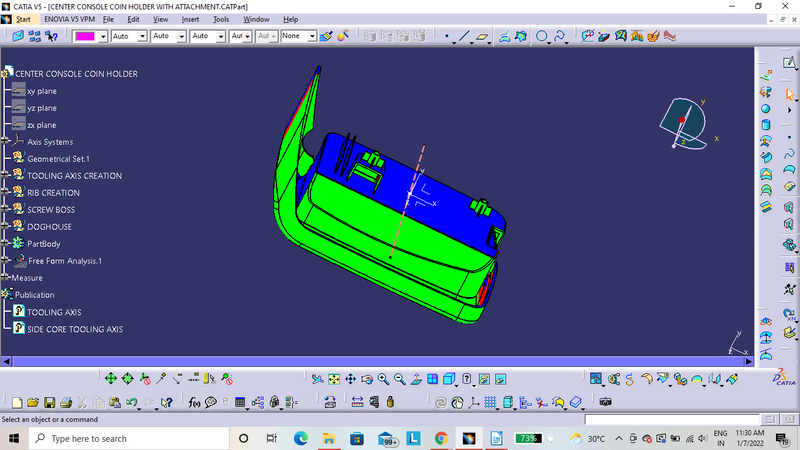Click the horizontal scrollbar right arrow
Image resolution: width=800 pixels, height=450 pixels.
coord(748,362)
